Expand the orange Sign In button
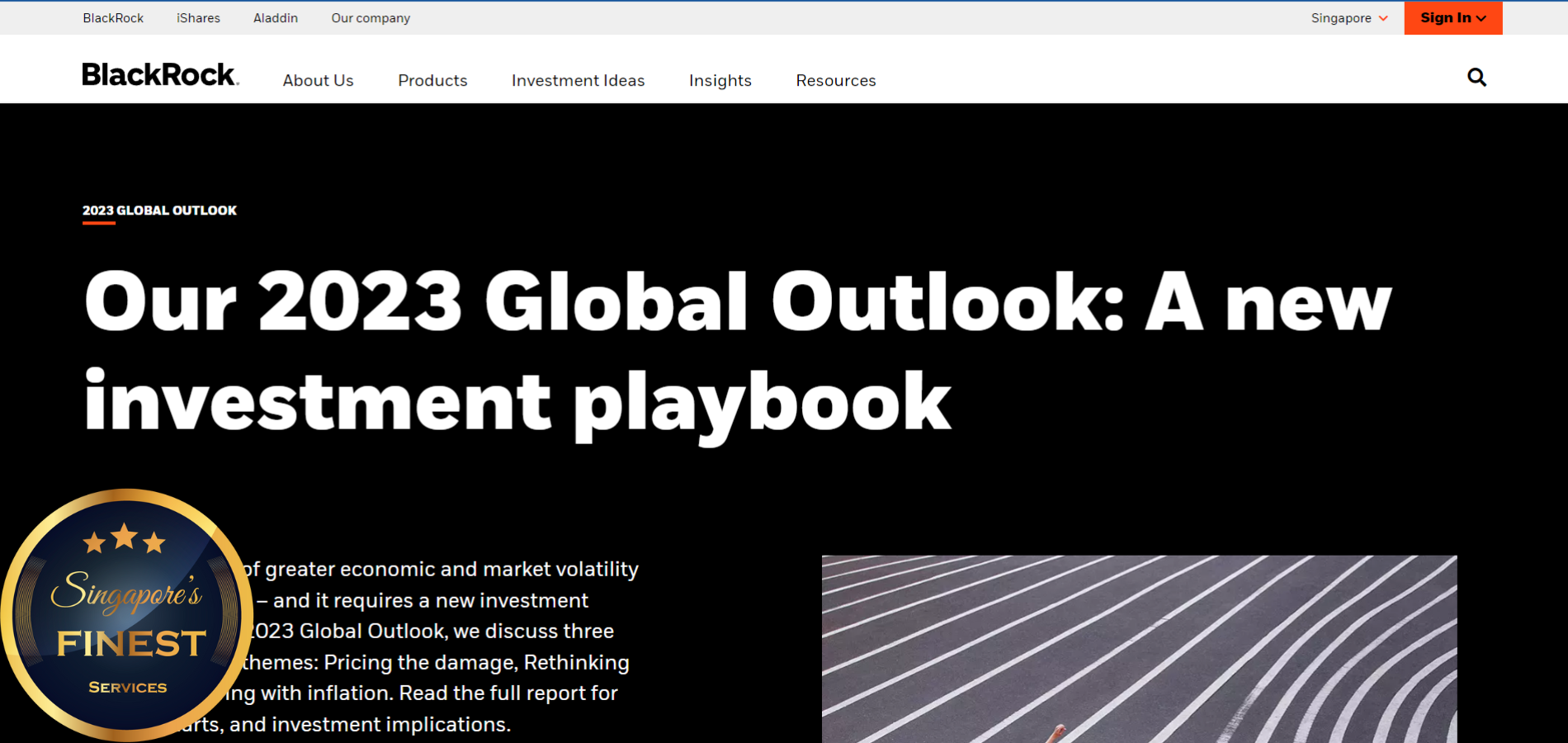This screenshot has height=743, width=1568. click(1452, 18)
